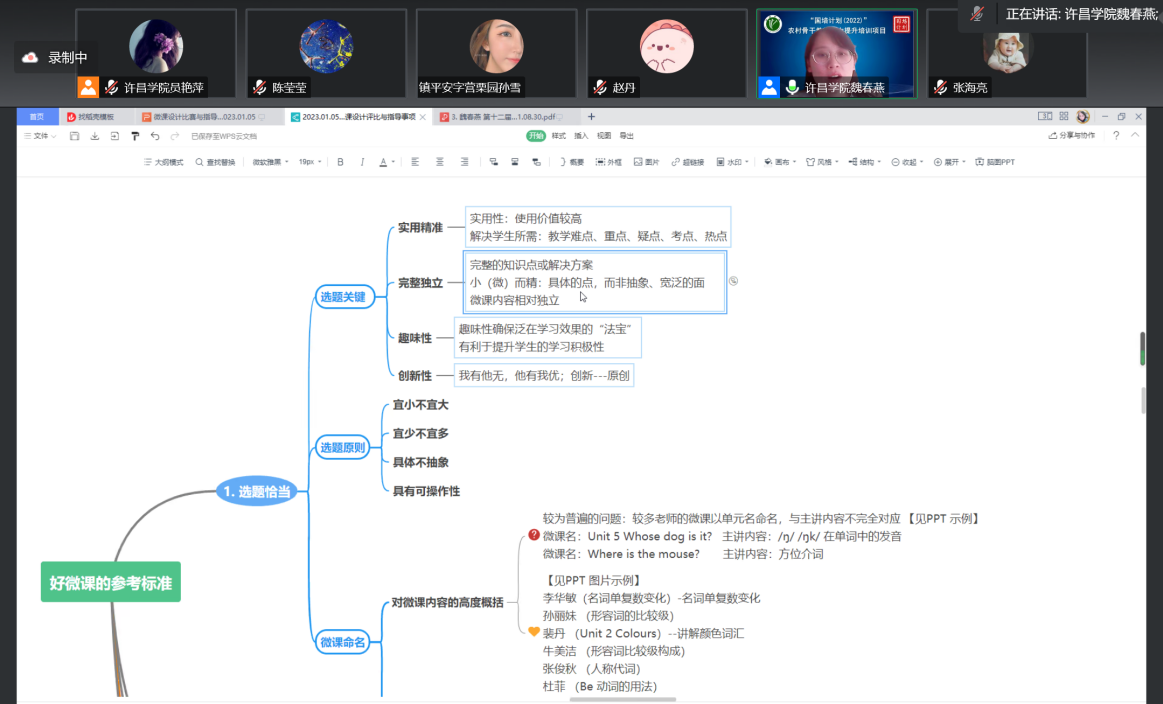Open the font family dropdown 微软雅黑
Screen dimensions: 1163x704
click(269, 162)
